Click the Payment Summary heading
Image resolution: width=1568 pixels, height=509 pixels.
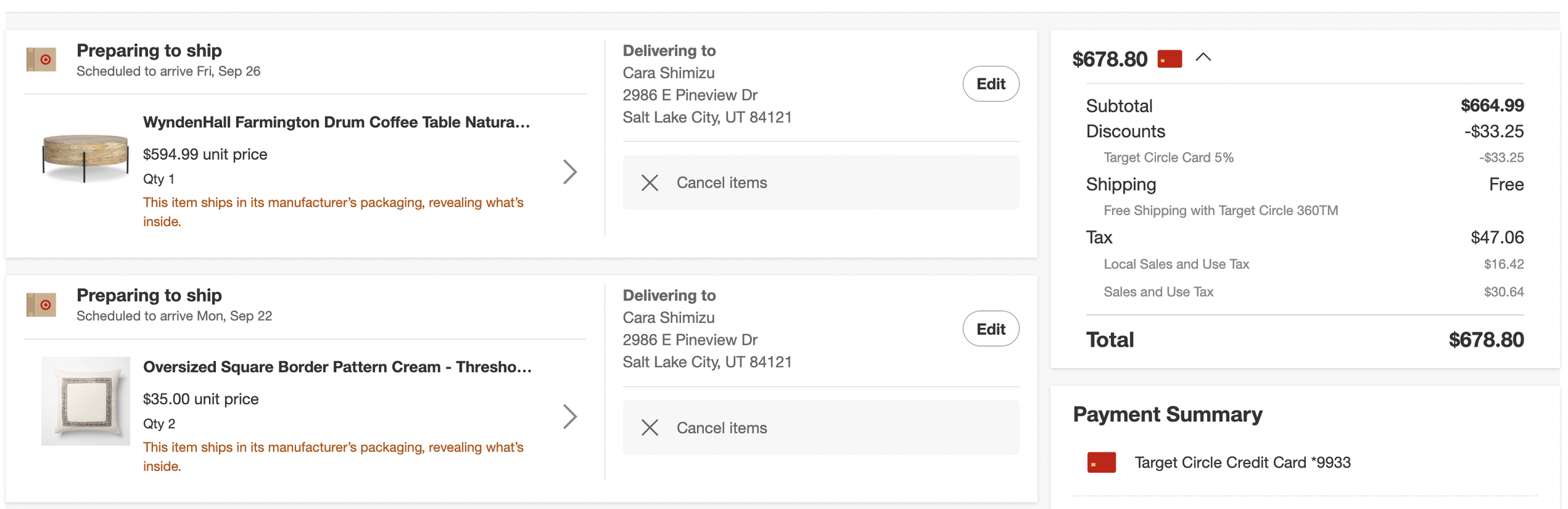click(1167, 414)
